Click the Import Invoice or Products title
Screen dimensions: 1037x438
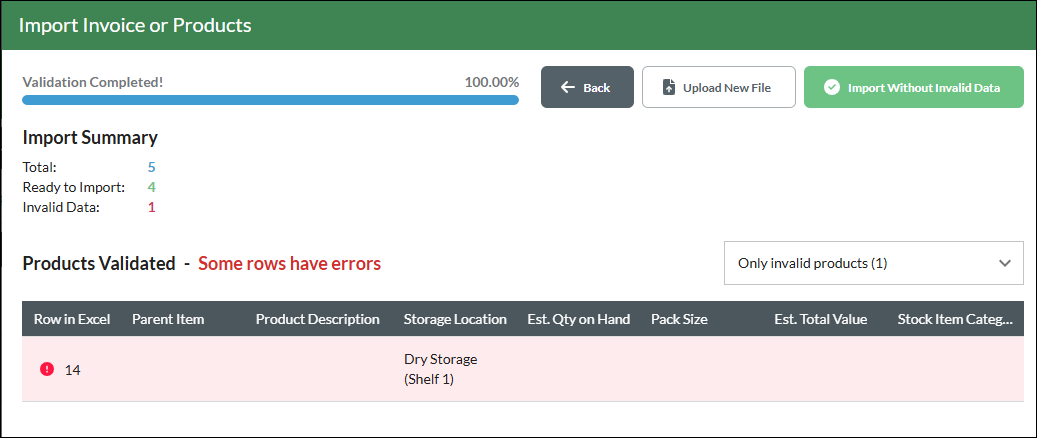coord(135,25)
